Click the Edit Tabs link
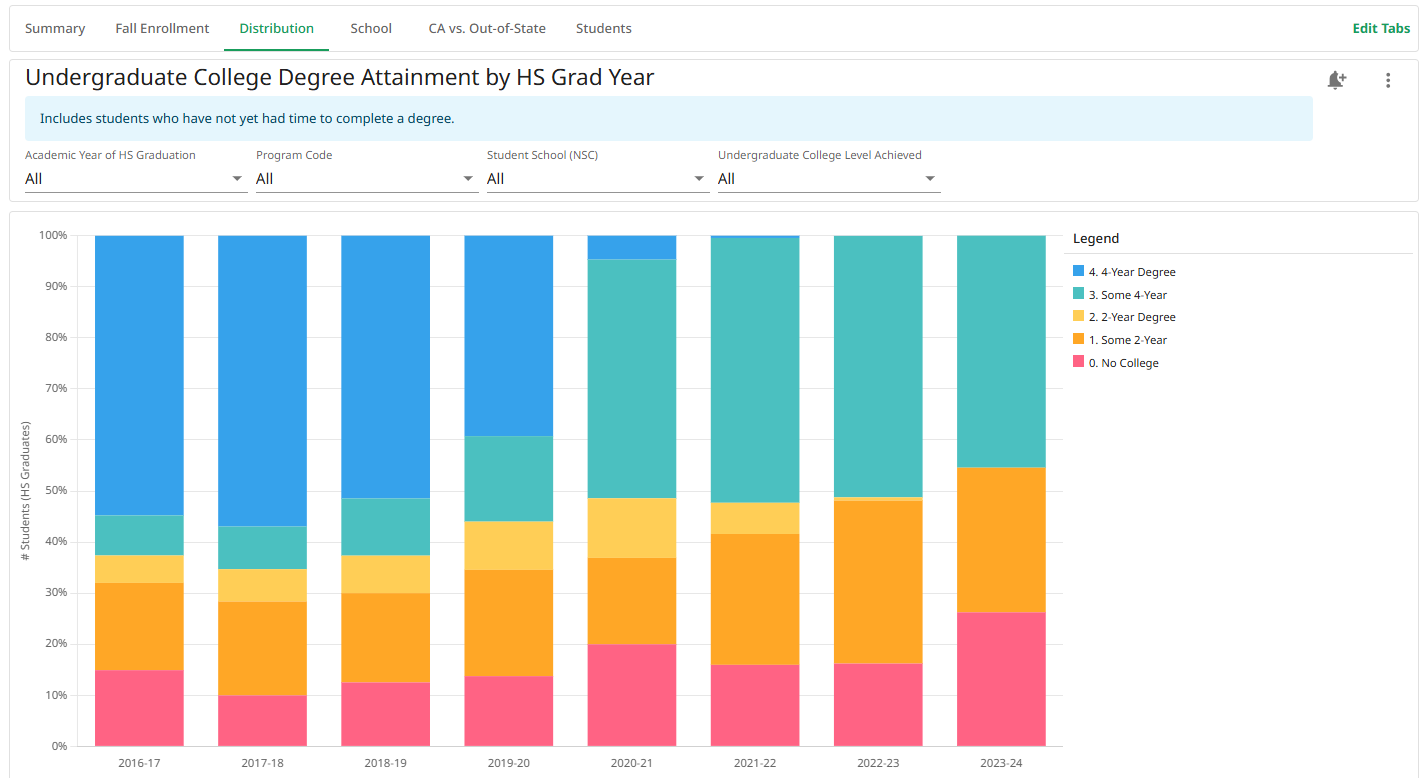 (x=1381, y=28)
